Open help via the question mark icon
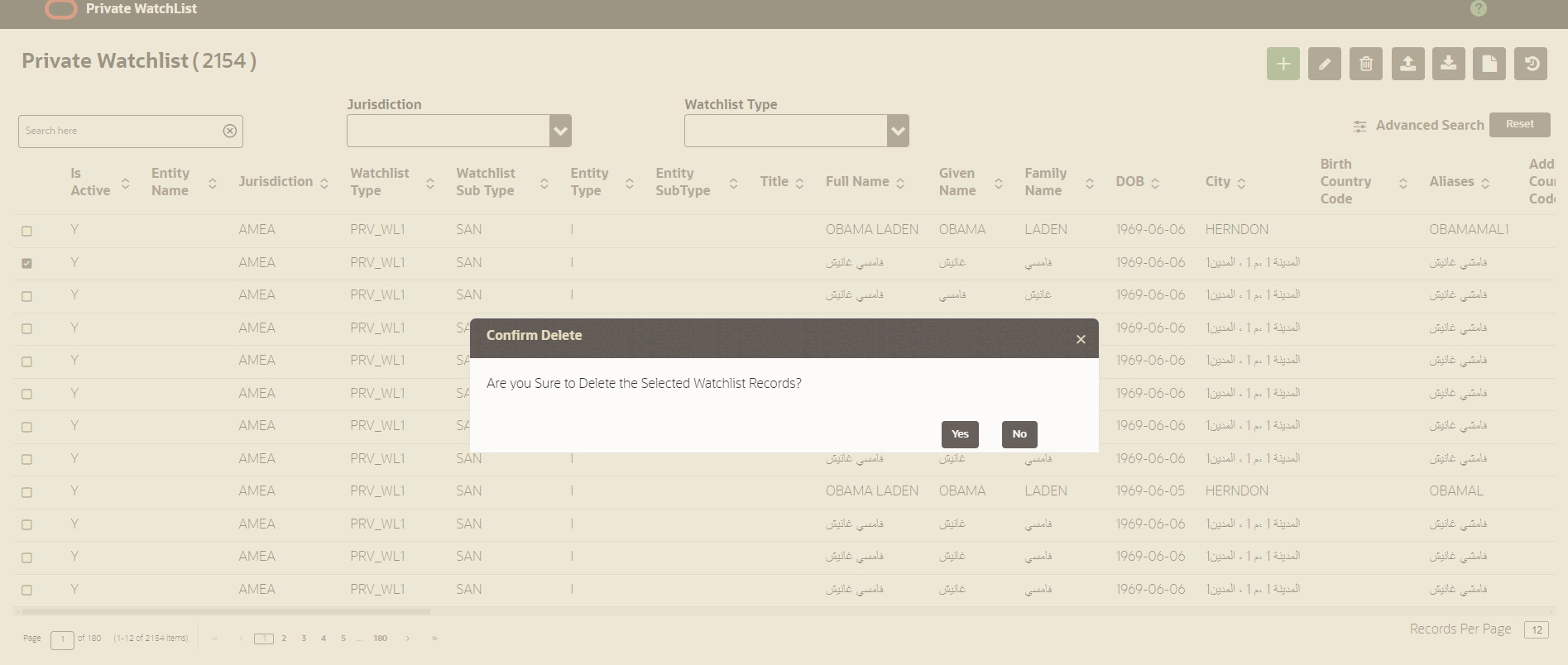This screenshot has width=1568, height=665. tap(1478, 8)
